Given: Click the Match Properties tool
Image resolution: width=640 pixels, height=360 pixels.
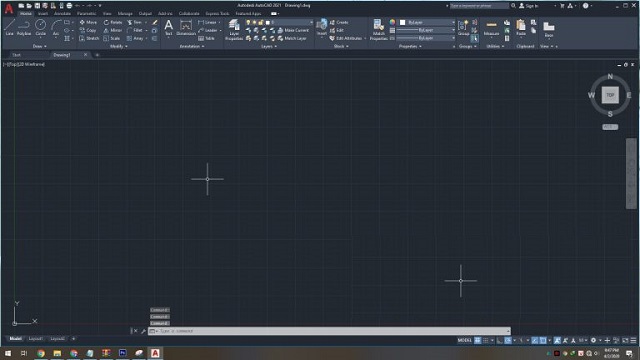Looking at the screenshot, I should (x=378, y=30).
